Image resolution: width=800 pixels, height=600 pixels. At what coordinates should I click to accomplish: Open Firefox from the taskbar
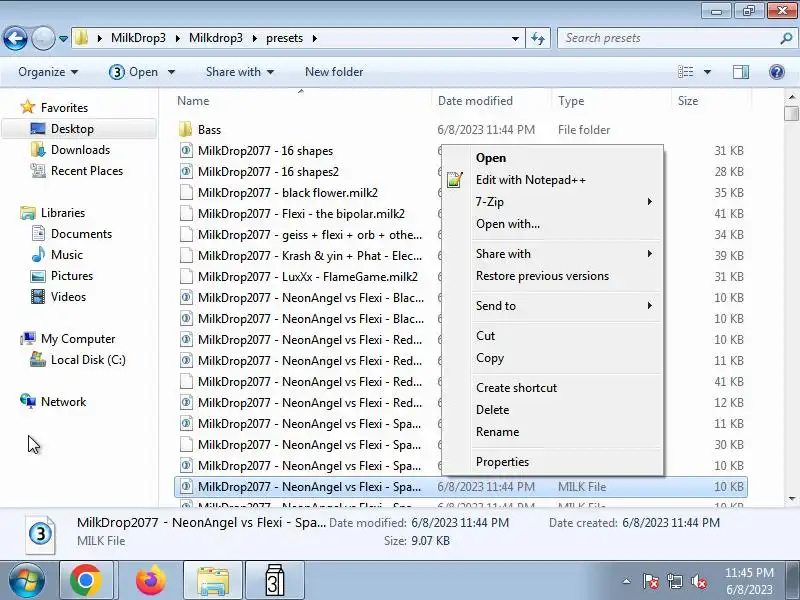click(151, 581)
